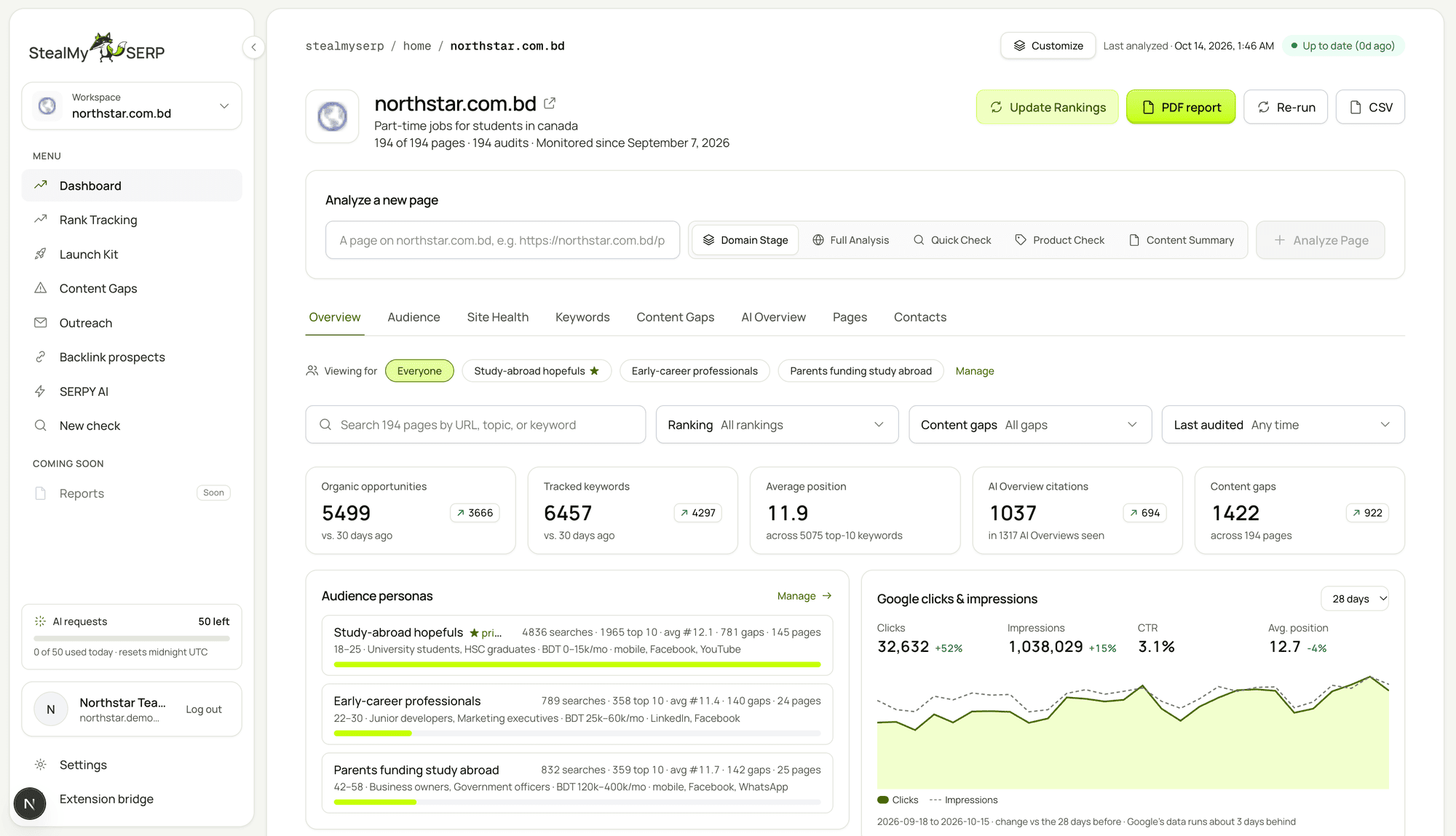Open the AI Overview tab
The width and height of the screenshot is (1456, 836).
[x=773, y=317]
